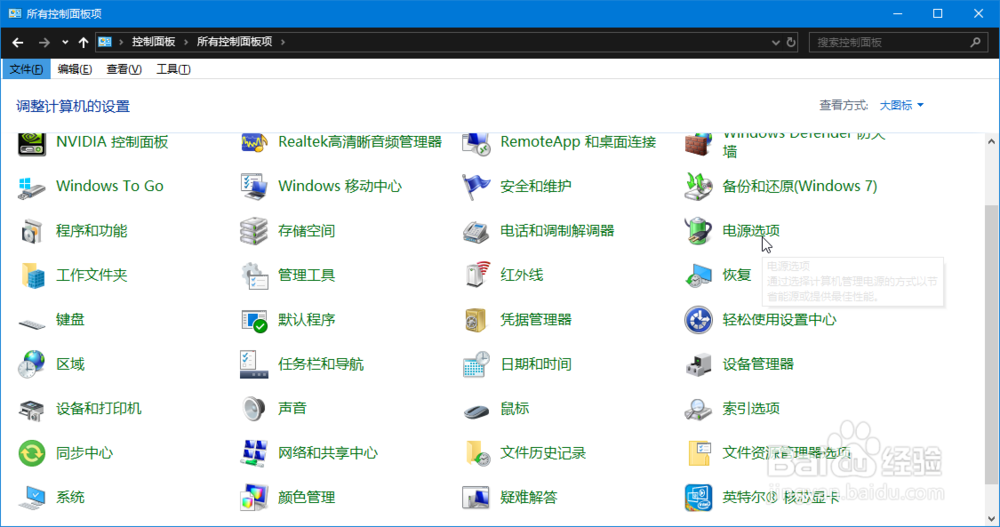This screenshot has width=1000, height=527.
Task: Open the 同步中心 icon
Action: [31, 453]
